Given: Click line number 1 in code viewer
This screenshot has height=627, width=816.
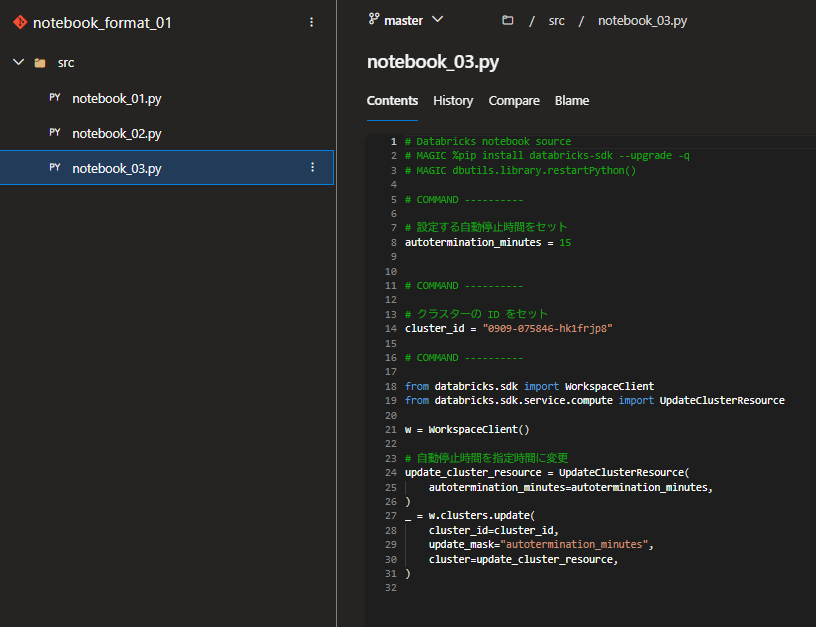Looking at the screenshot, I should point(393,142).
